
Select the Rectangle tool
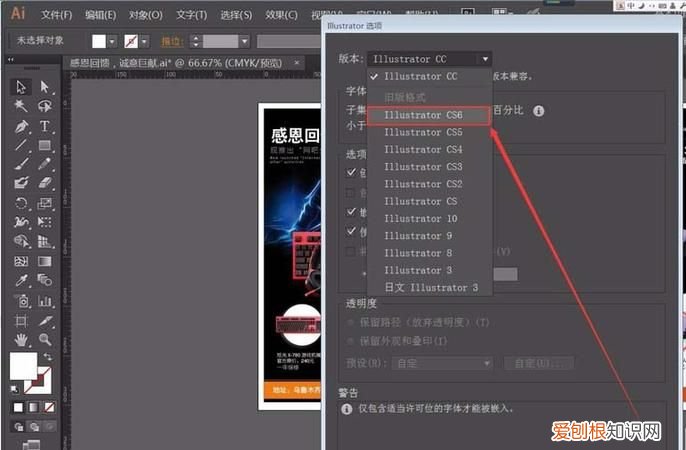[x=45, y=145]
